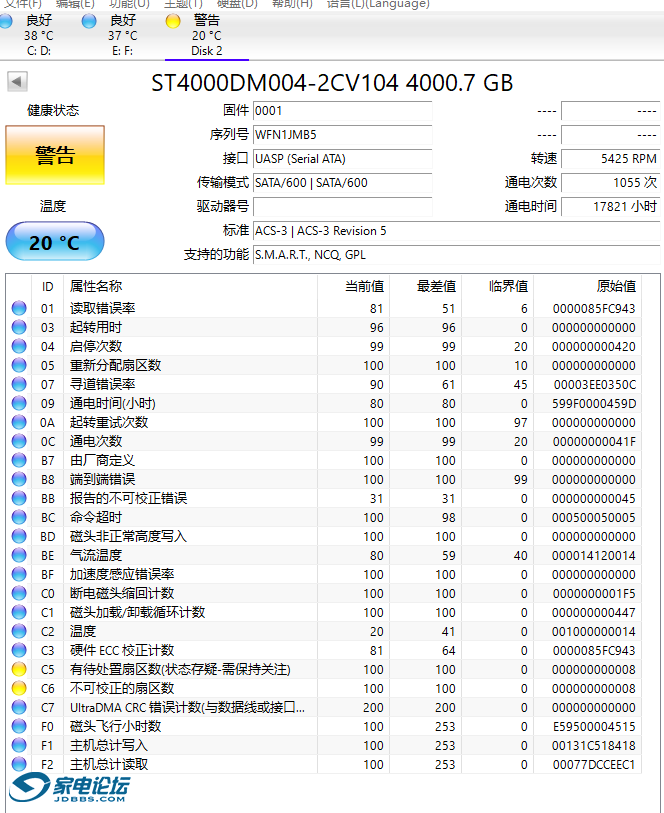The height and width of the screenshot is (813, 664).
Task: Click the 20 °C temperature button
Action: (55, 242)
